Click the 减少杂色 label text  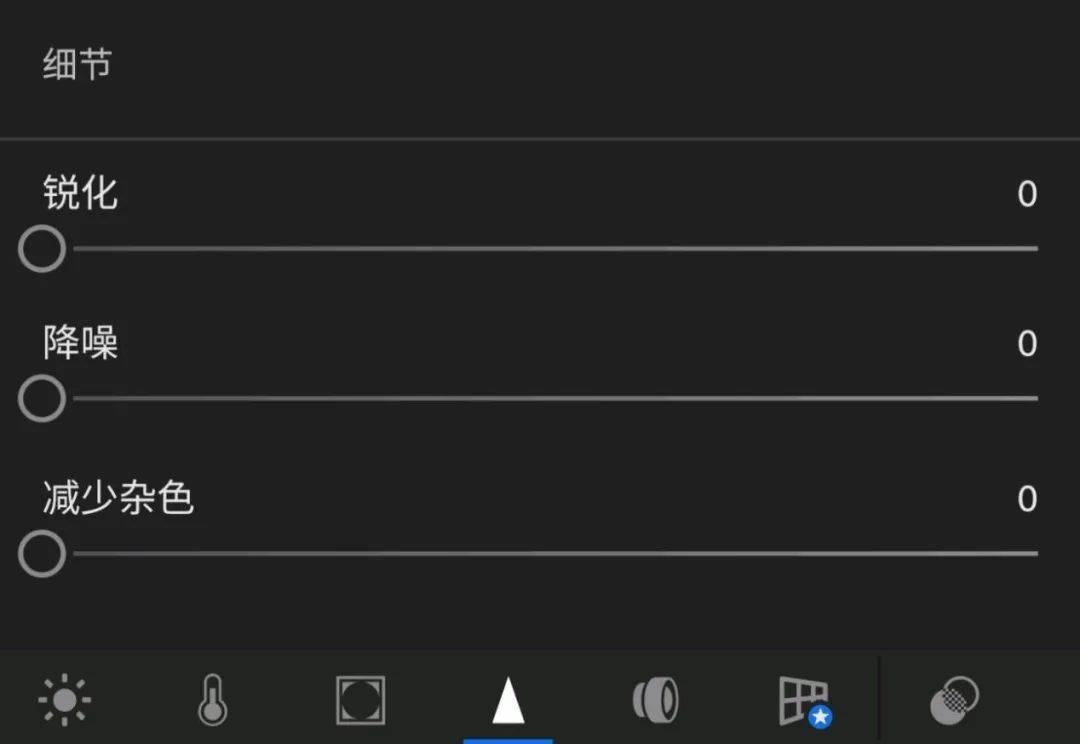click(118, 498)
